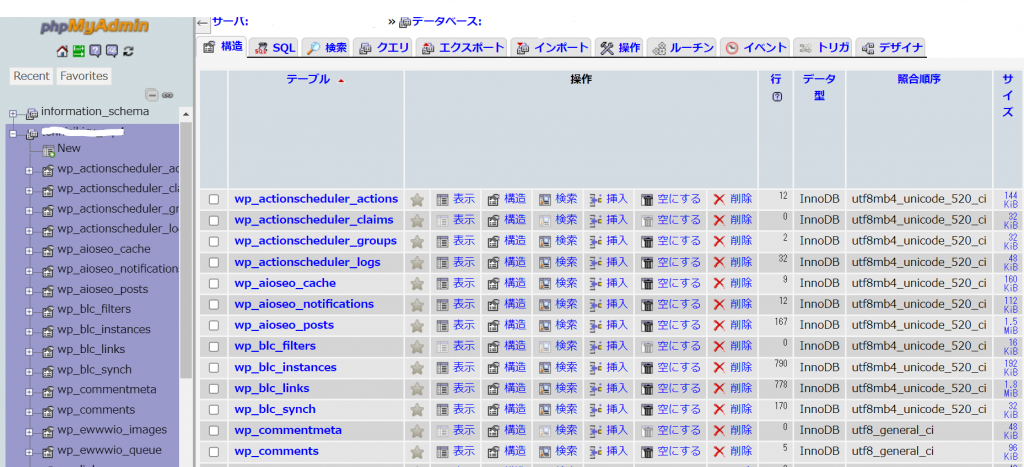The height and width of the screenshot is (467, 1024).
Task: Click the delete X icon for wp_blc_filters
Action: coord(719,346)
